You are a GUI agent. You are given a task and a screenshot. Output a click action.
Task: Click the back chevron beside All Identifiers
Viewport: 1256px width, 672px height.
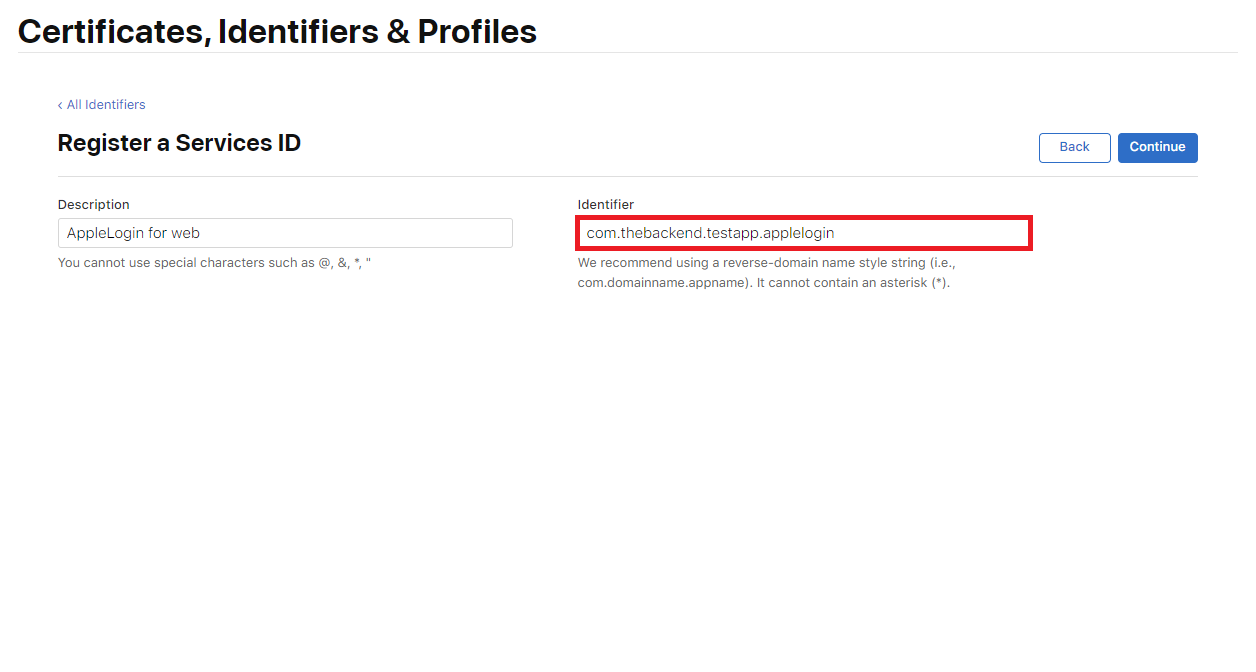click(x=60, y=105)
